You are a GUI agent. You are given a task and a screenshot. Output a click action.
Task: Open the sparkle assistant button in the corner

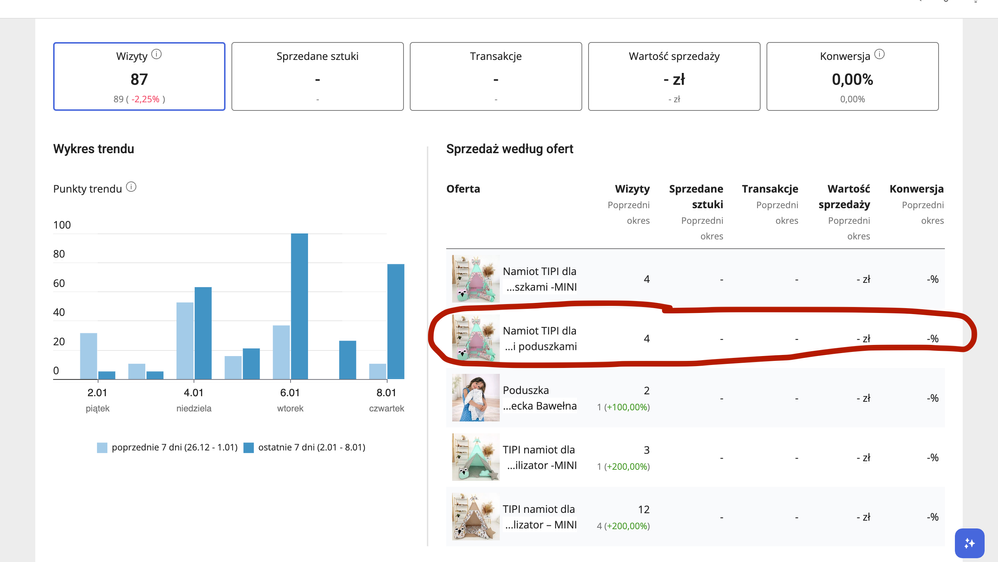[969, 543]
